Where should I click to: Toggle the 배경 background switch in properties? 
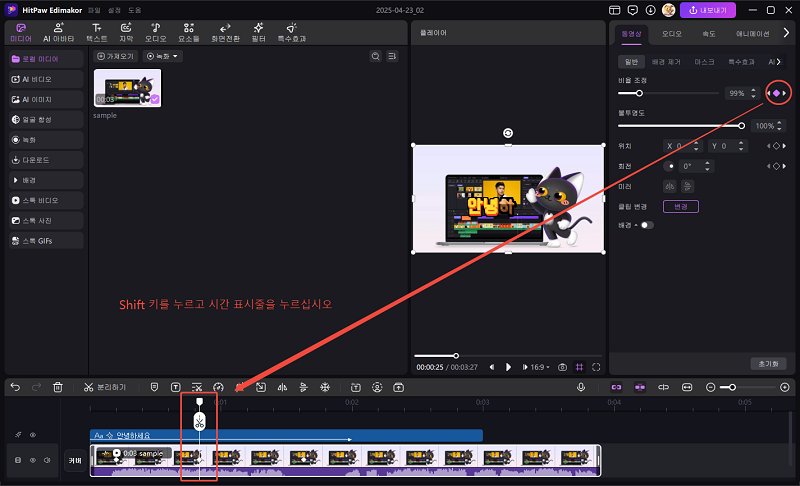pyautogui.click(x=647, y=225)
